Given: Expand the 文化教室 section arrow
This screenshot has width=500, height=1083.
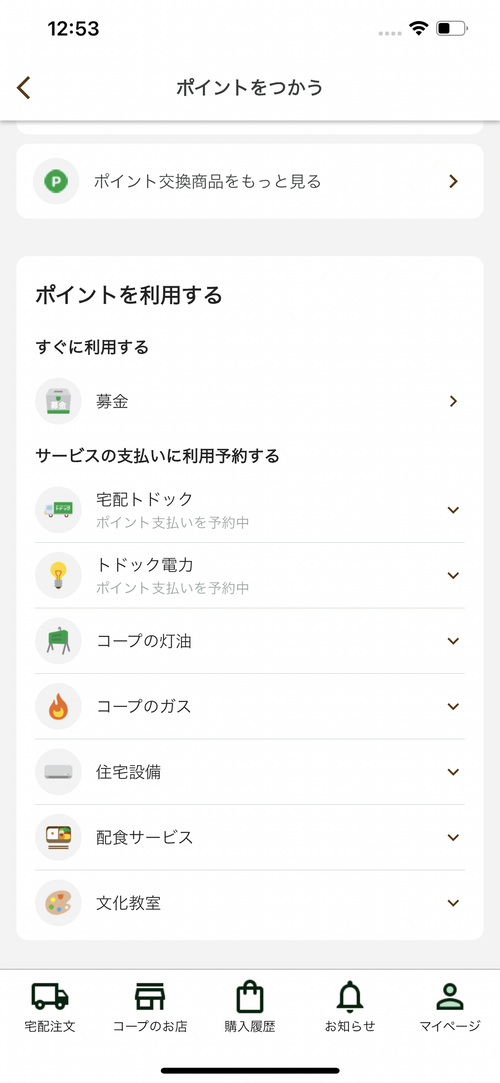Looking at the screenshot, I should (x=453, y=903).
